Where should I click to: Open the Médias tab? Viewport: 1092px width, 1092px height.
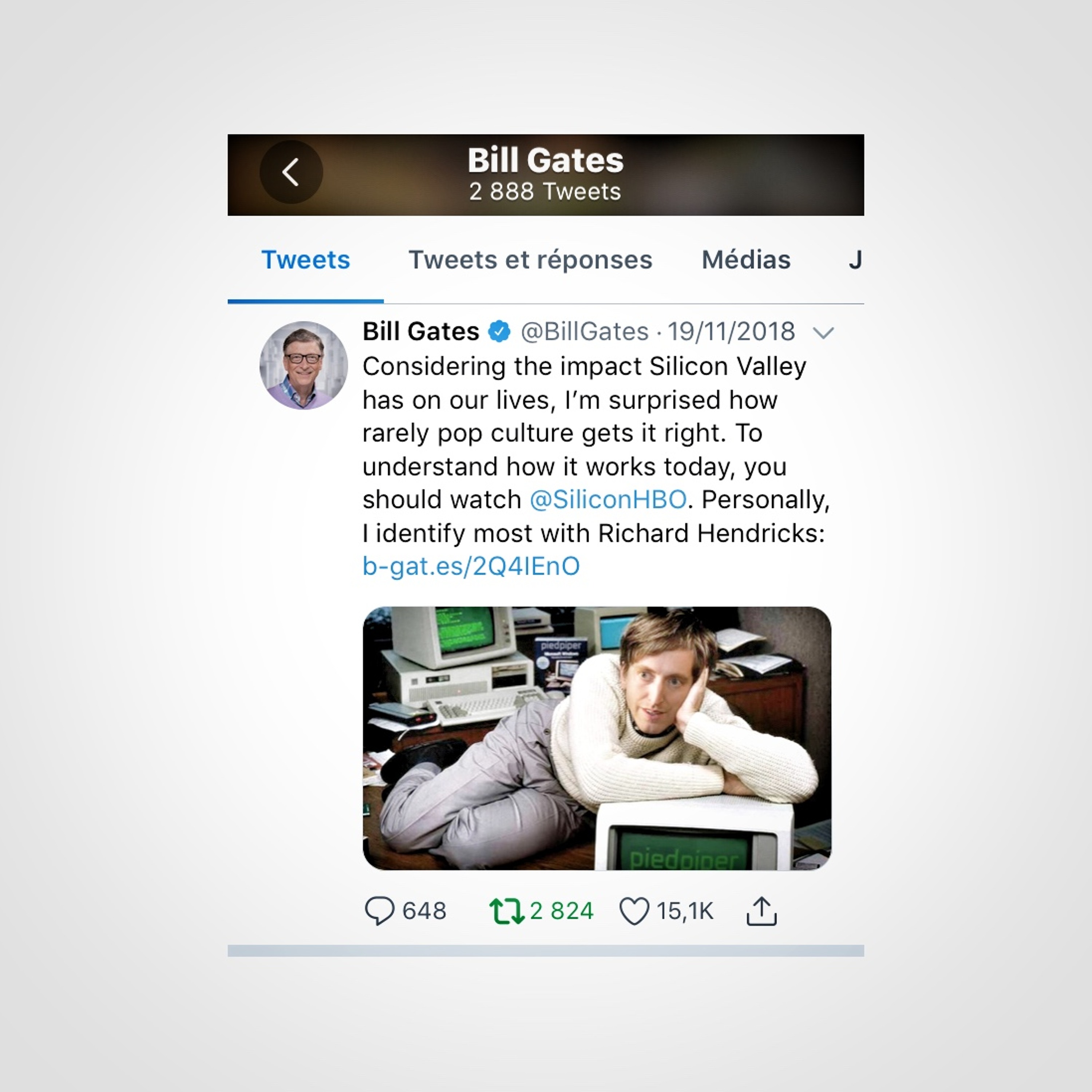point(745,260)
